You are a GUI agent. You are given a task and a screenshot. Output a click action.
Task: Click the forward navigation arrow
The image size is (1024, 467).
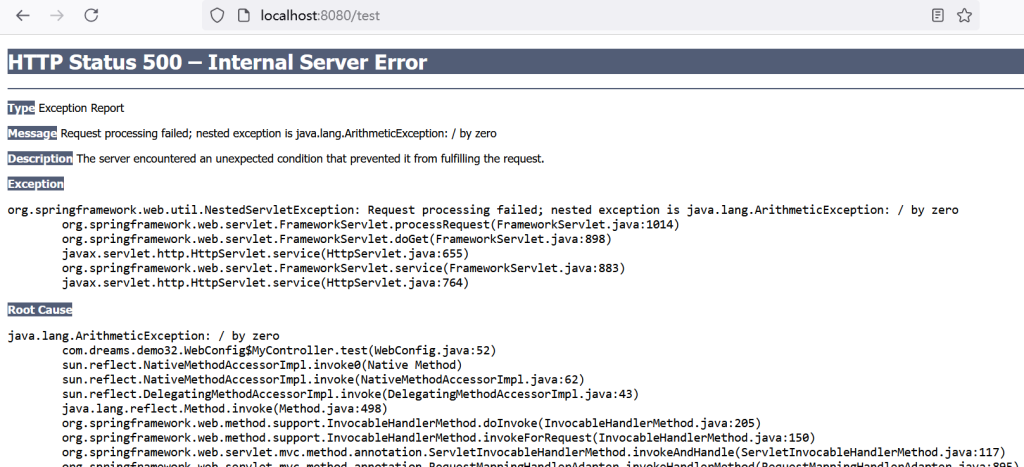[57, 15]
